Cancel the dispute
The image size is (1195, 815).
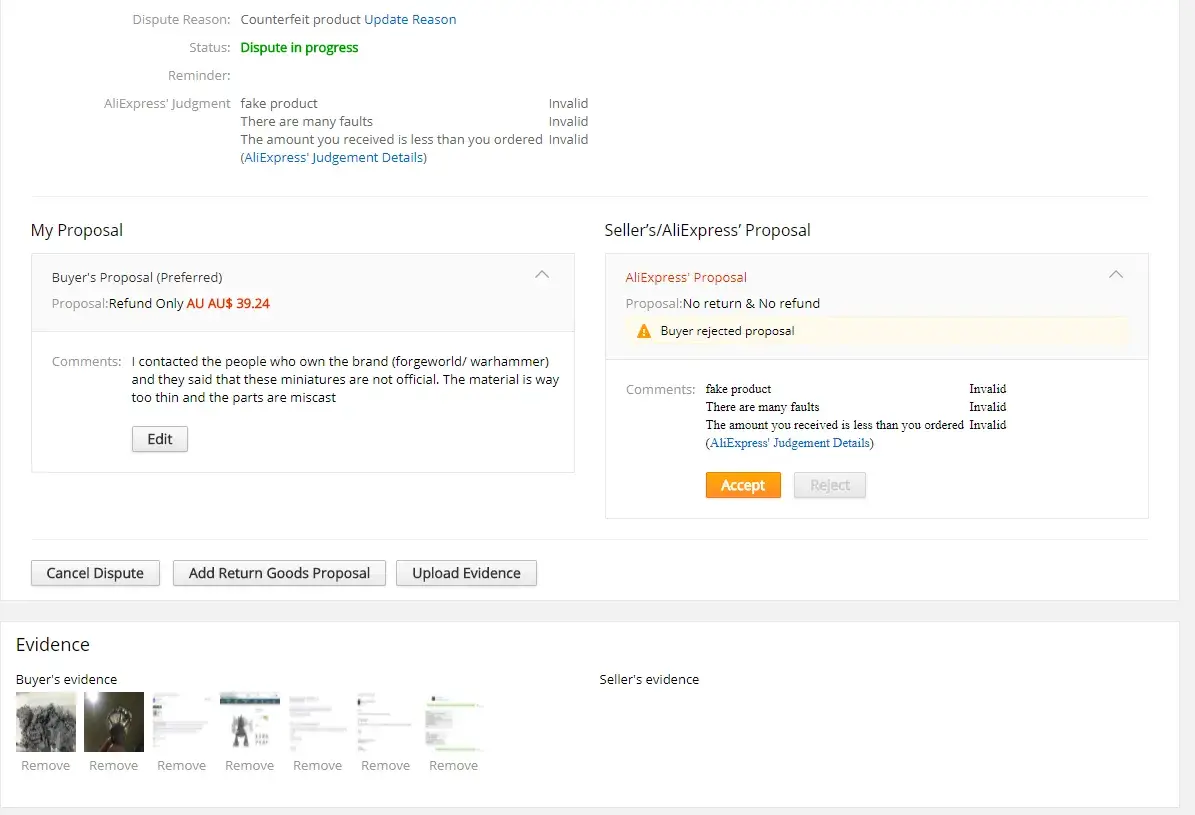click(x=95, y=573)
